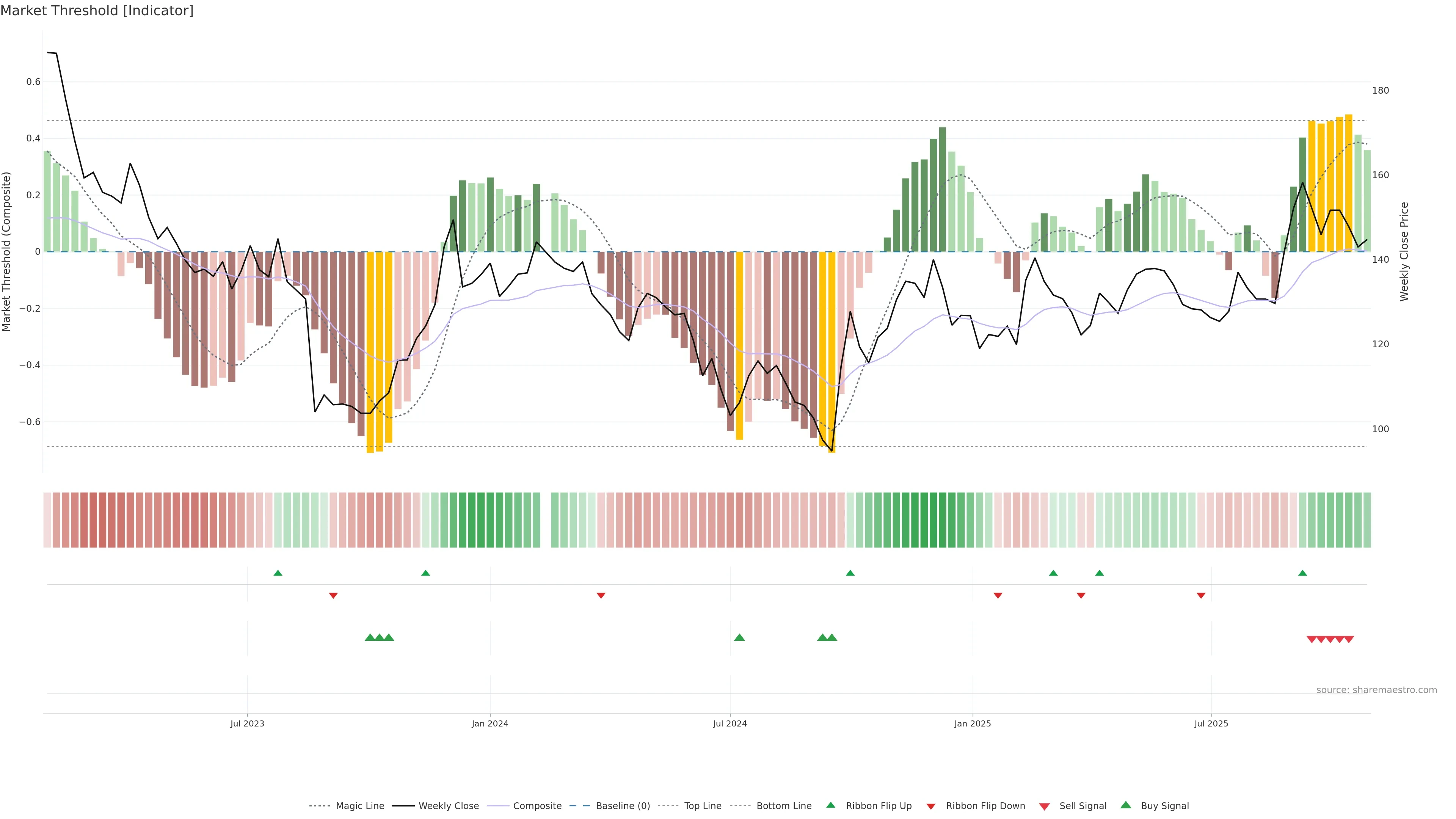Click the Sell Signal legend marker icon
The height and width of the screenshot is (819, 1456).
click(x=1044, y=806)
